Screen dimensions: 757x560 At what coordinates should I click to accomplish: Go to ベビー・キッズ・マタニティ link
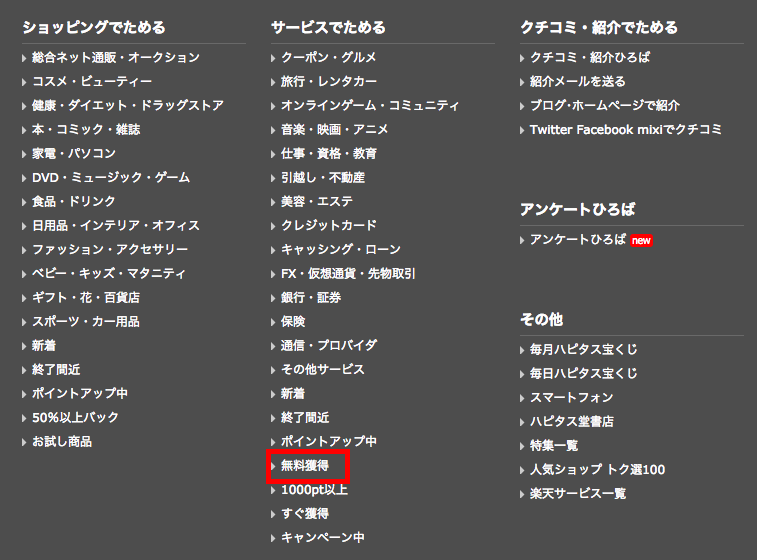(109, 274)
